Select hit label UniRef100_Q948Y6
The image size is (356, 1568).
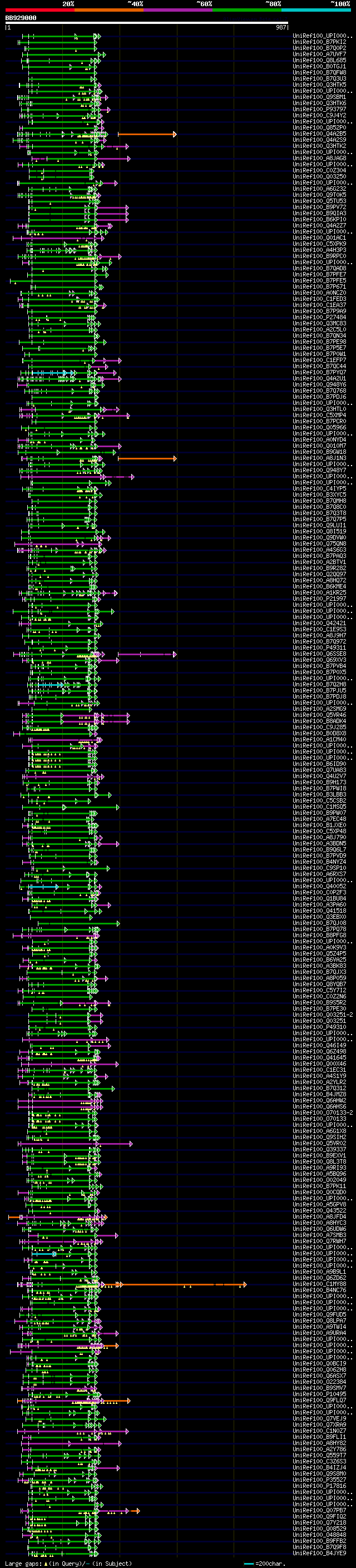tap(319, 385)
